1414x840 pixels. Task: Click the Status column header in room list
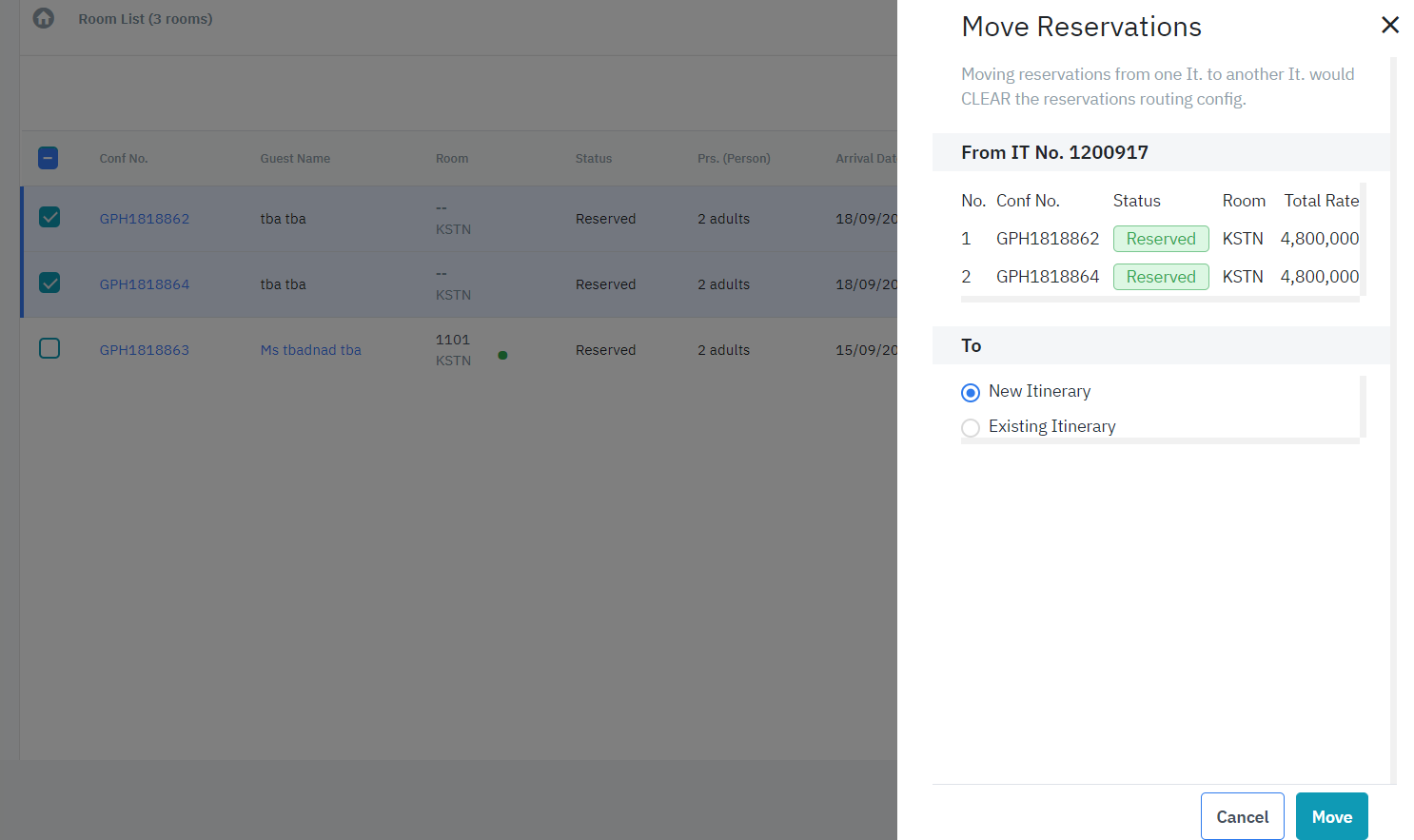[593, 159]
